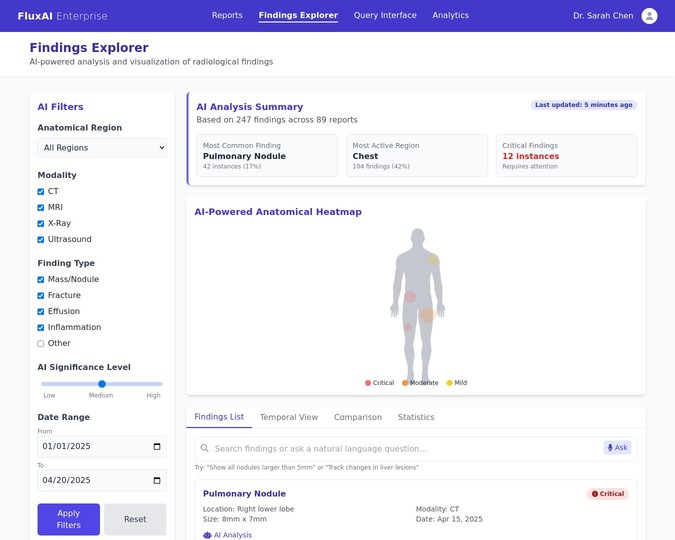Click the AI Analysis robot icon
This screenshot has width=675, height=540.
click(207, 535)
